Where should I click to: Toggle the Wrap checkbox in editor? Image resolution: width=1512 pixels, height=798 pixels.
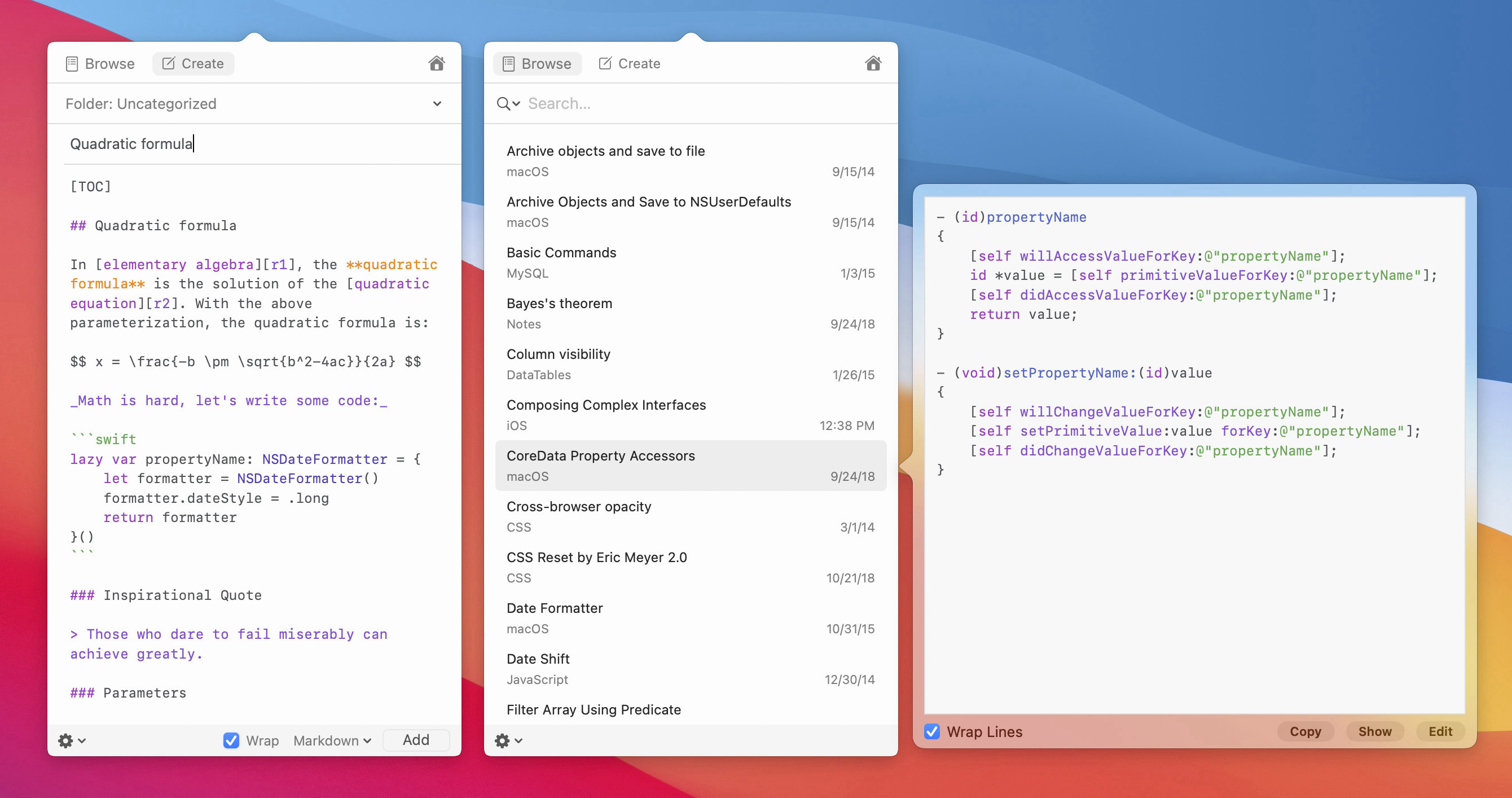[x=231, y=740]
